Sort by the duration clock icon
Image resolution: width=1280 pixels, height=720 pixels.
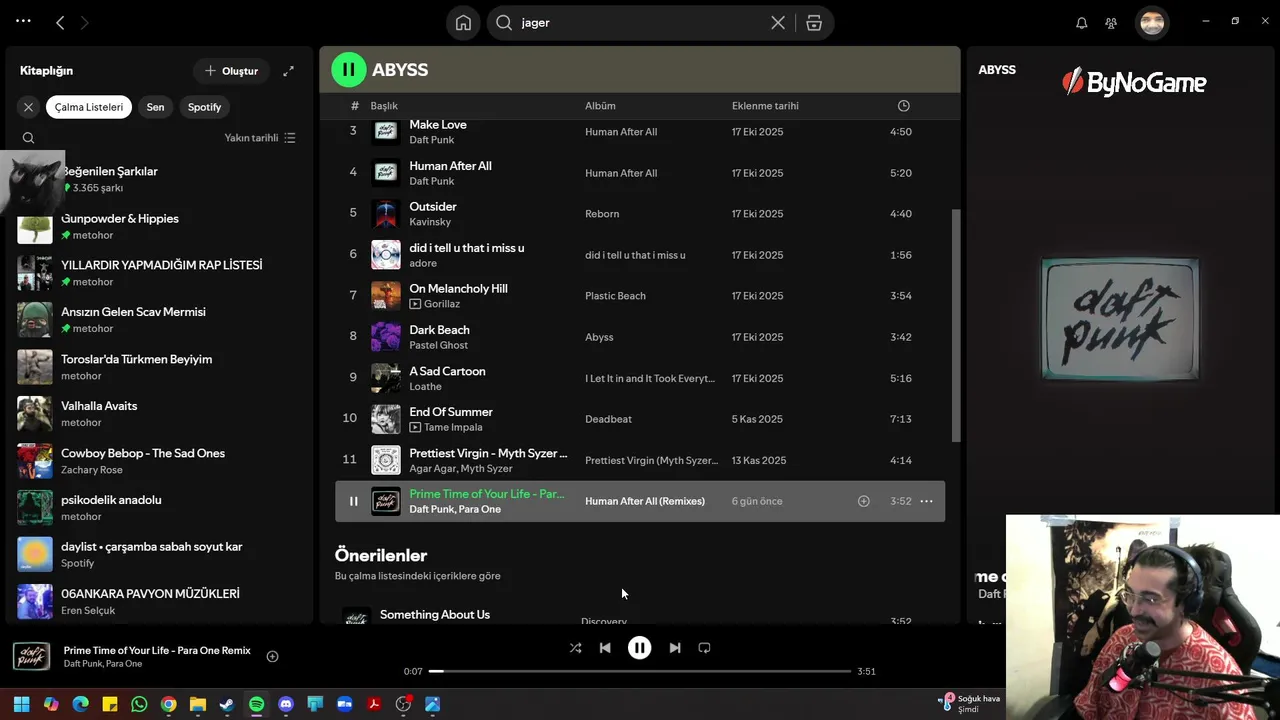(x=903, y=106)
